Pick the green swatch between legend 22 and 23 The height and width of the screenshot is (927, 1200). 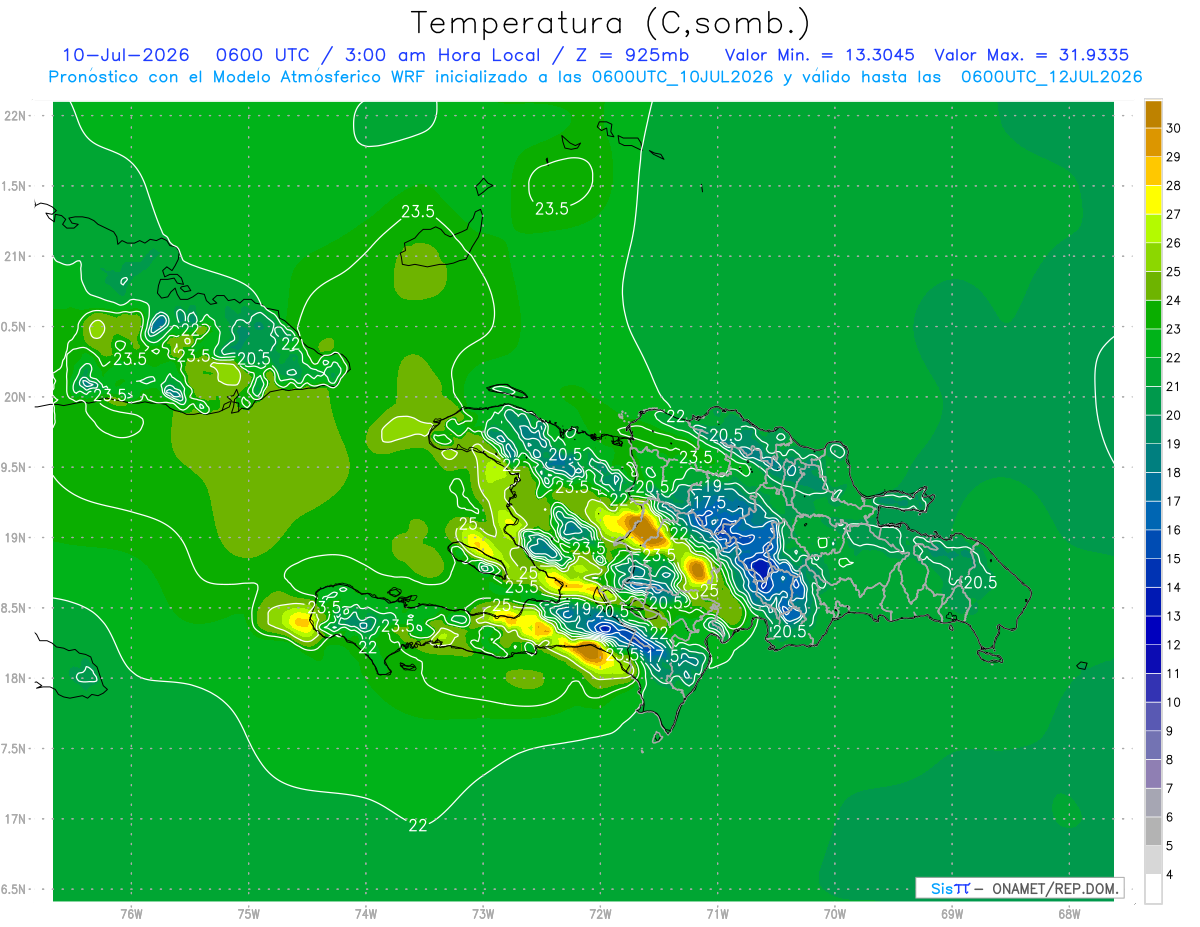pos(1153,343)
